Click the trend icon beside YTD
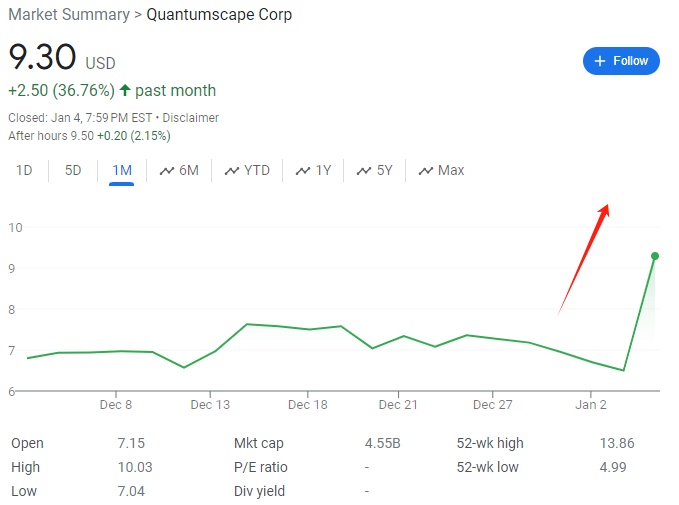Image resolution: width=679 pixels, height=505 pixels. click(x=232, y=171)
